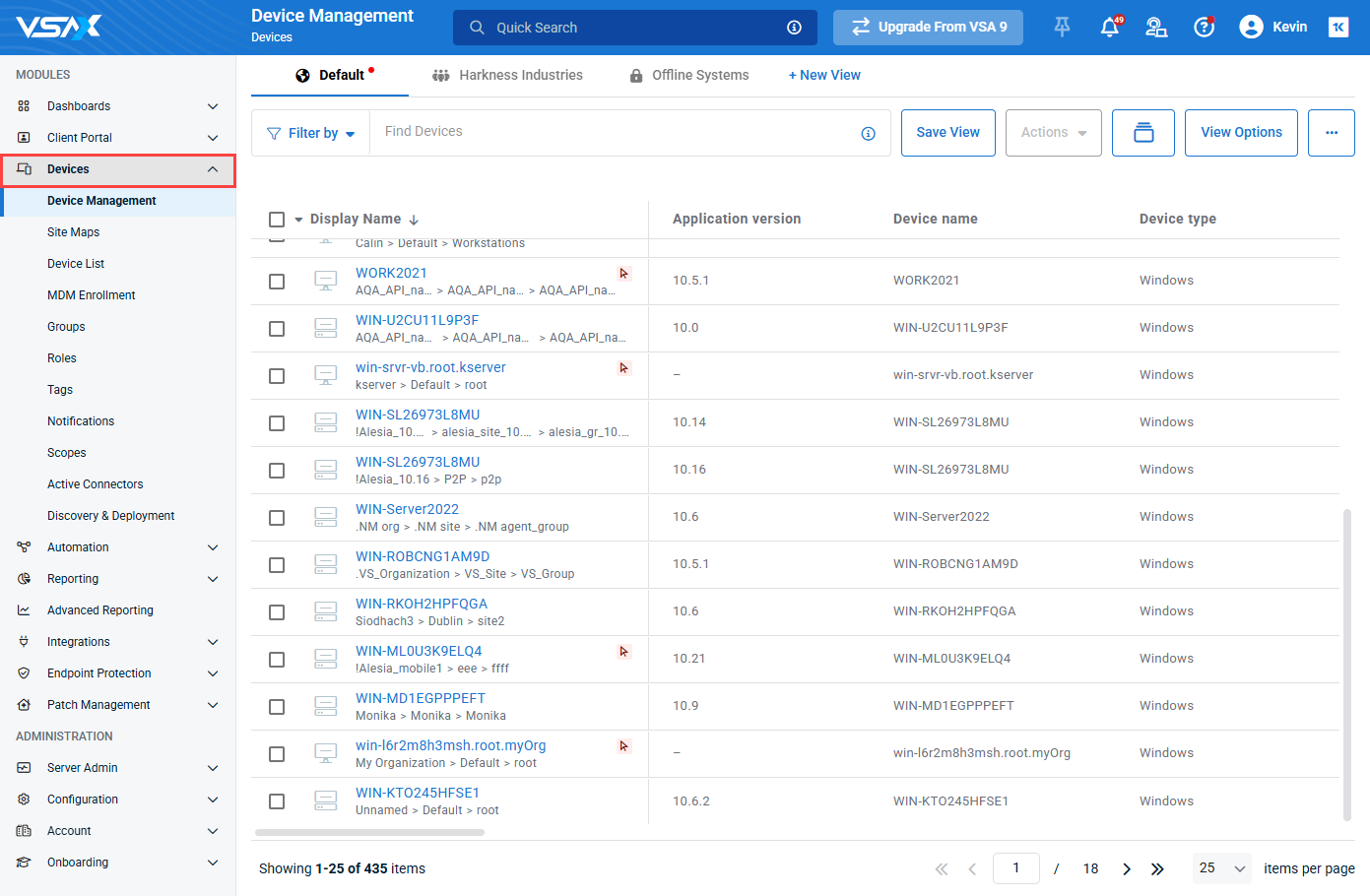Check the box for WIN-MD1EGPPPEFT

pos(277,707)
